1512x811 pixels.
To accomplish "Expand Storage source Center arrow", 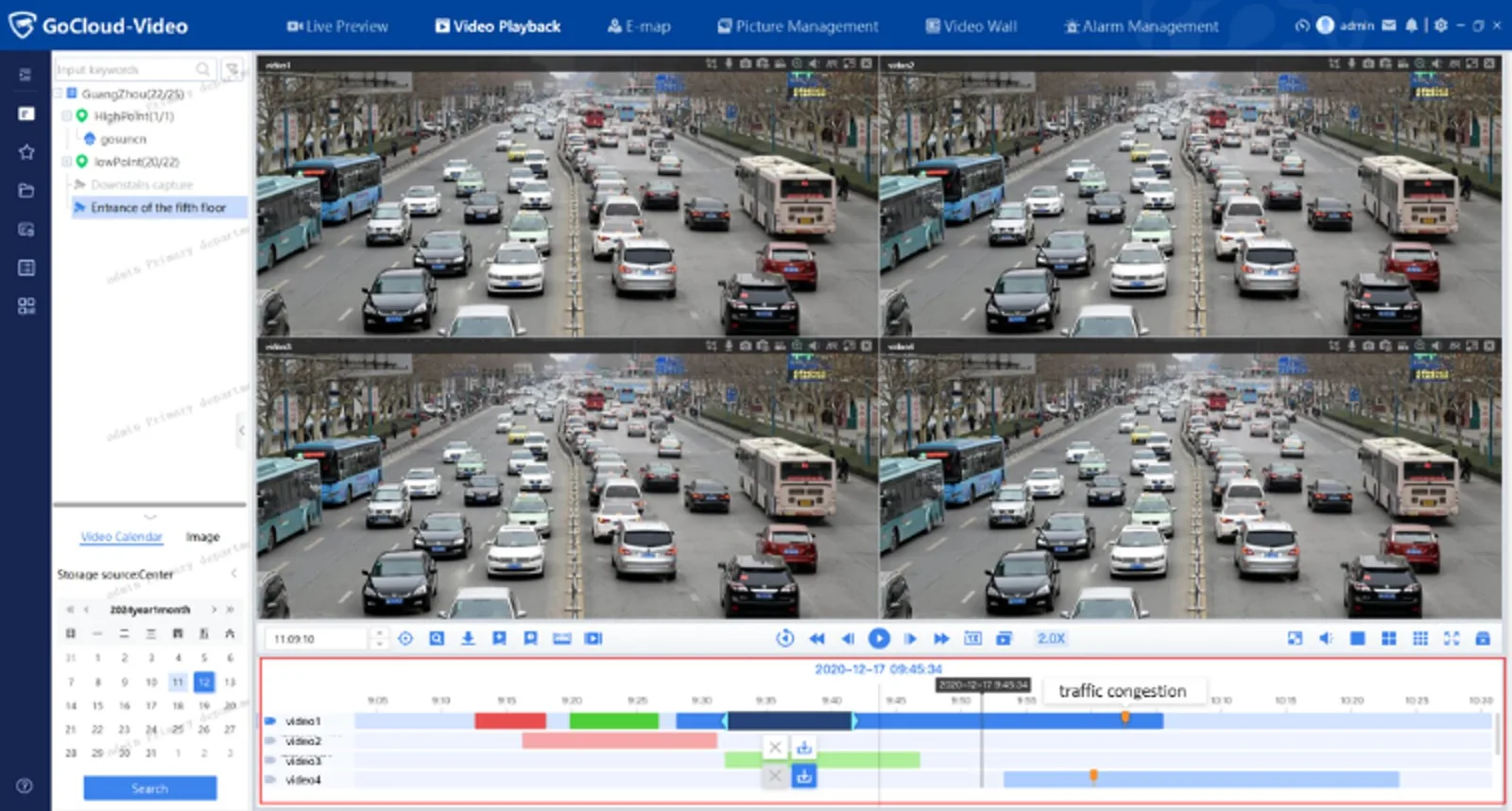I will pyautogui.click(x=233, y=574).
